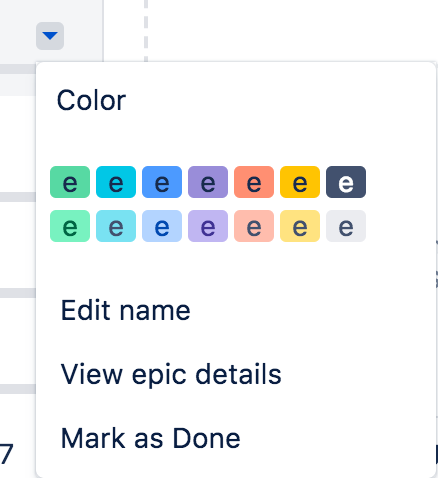Pick the light yellow epic color swatch
Image resolution: width=438 pixels, height=478 pixels.
point(300,226)
